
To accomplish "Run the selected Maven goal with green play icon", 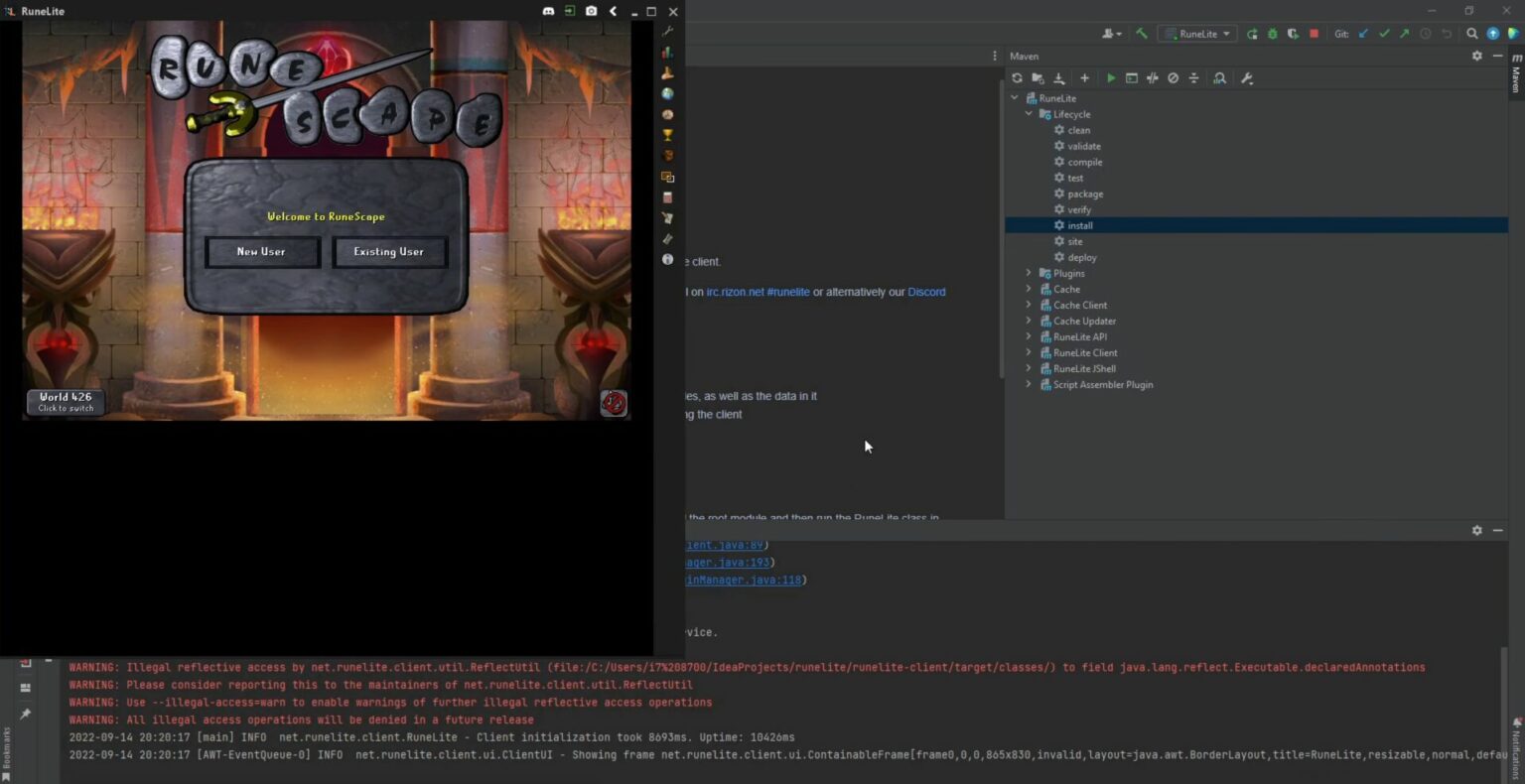I will click(x=1111, y=77).
